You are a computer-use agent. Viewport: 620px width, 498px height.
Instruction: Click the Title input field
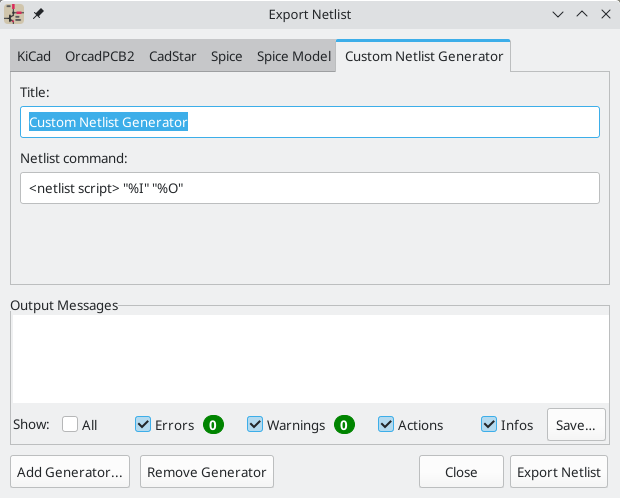coord(310,122)
